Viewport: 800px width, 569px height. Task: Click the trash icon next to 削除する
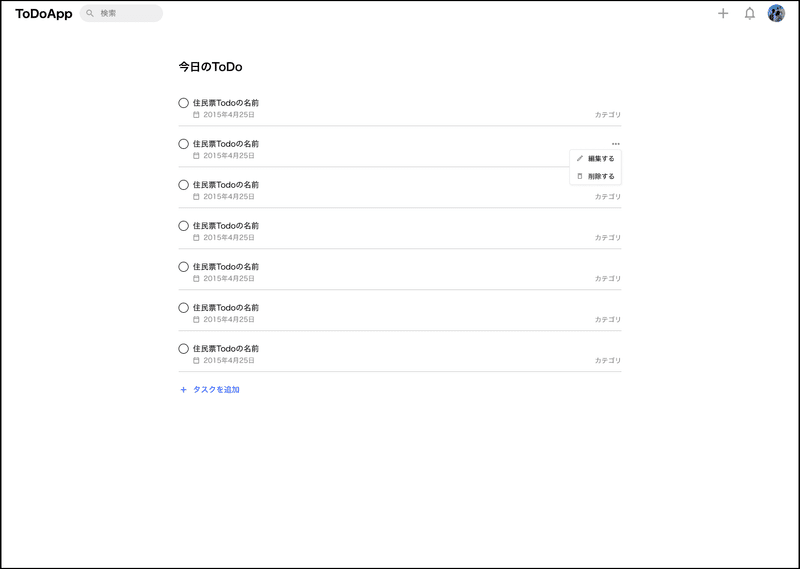click(x=580, y=176)
